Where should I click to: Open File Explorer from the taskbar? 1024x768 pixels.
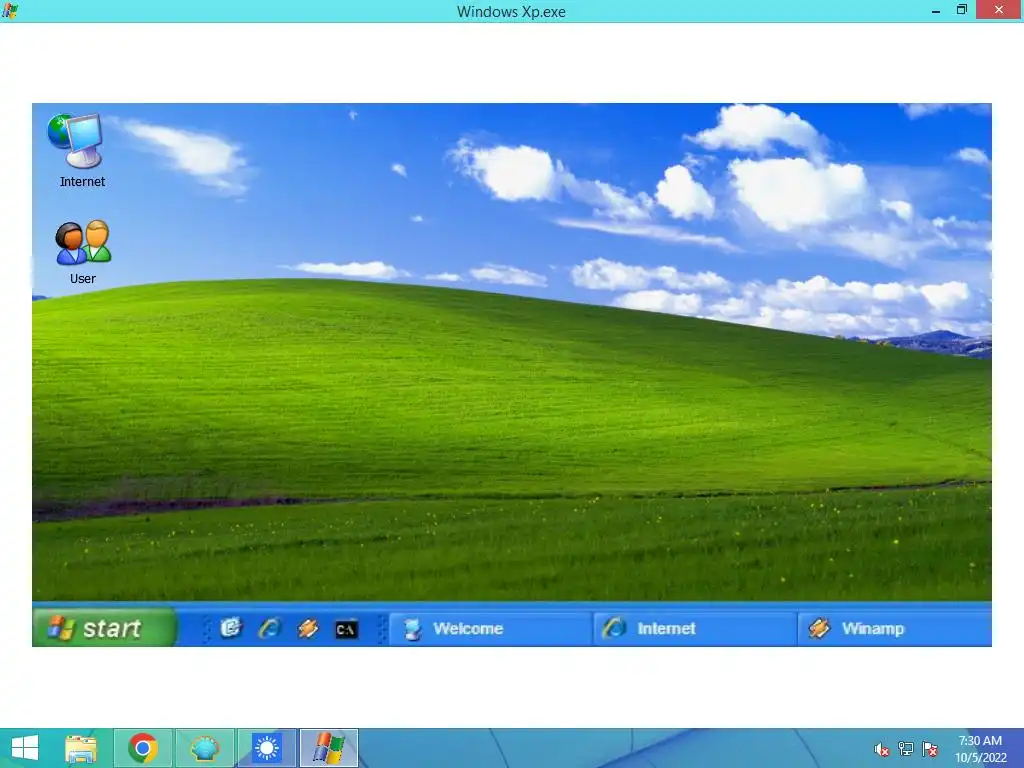(81, 748)
